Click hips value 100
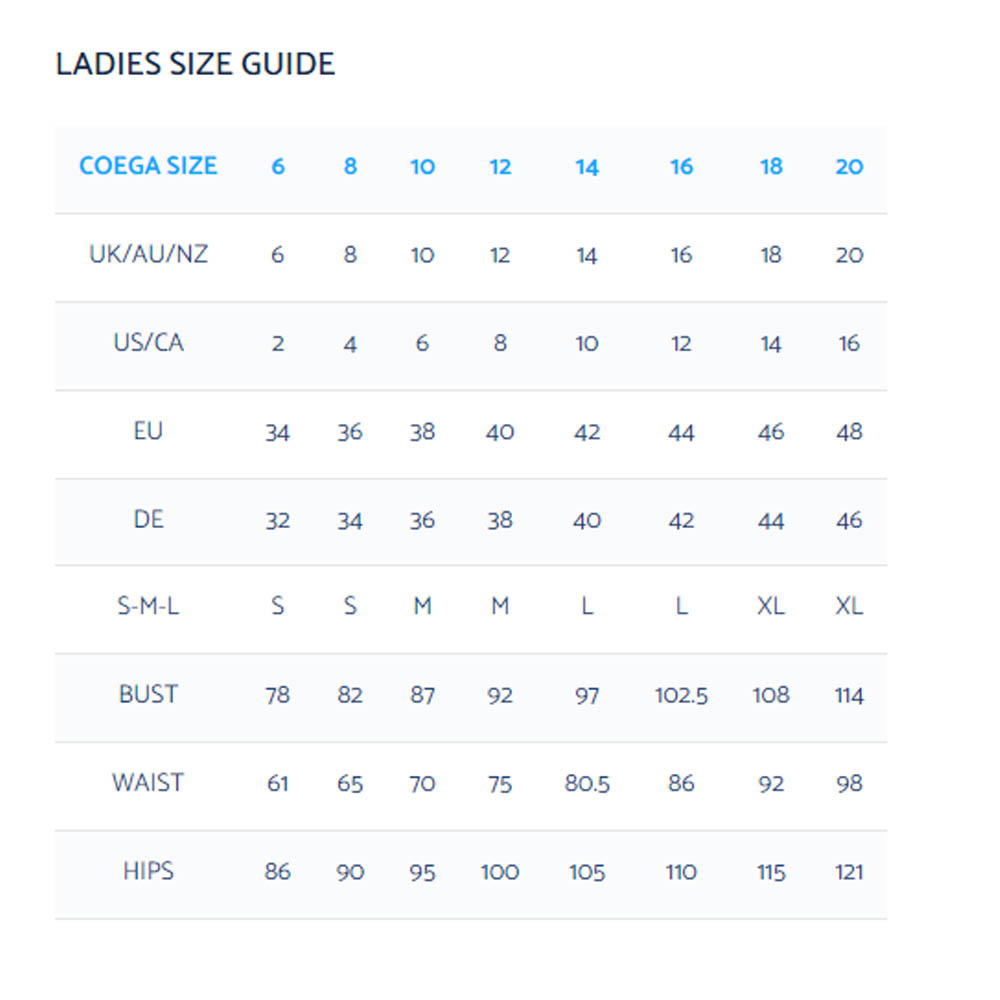Image resolution: width=1000 pixels, height=1000 pixels. (x=500, y=872)
